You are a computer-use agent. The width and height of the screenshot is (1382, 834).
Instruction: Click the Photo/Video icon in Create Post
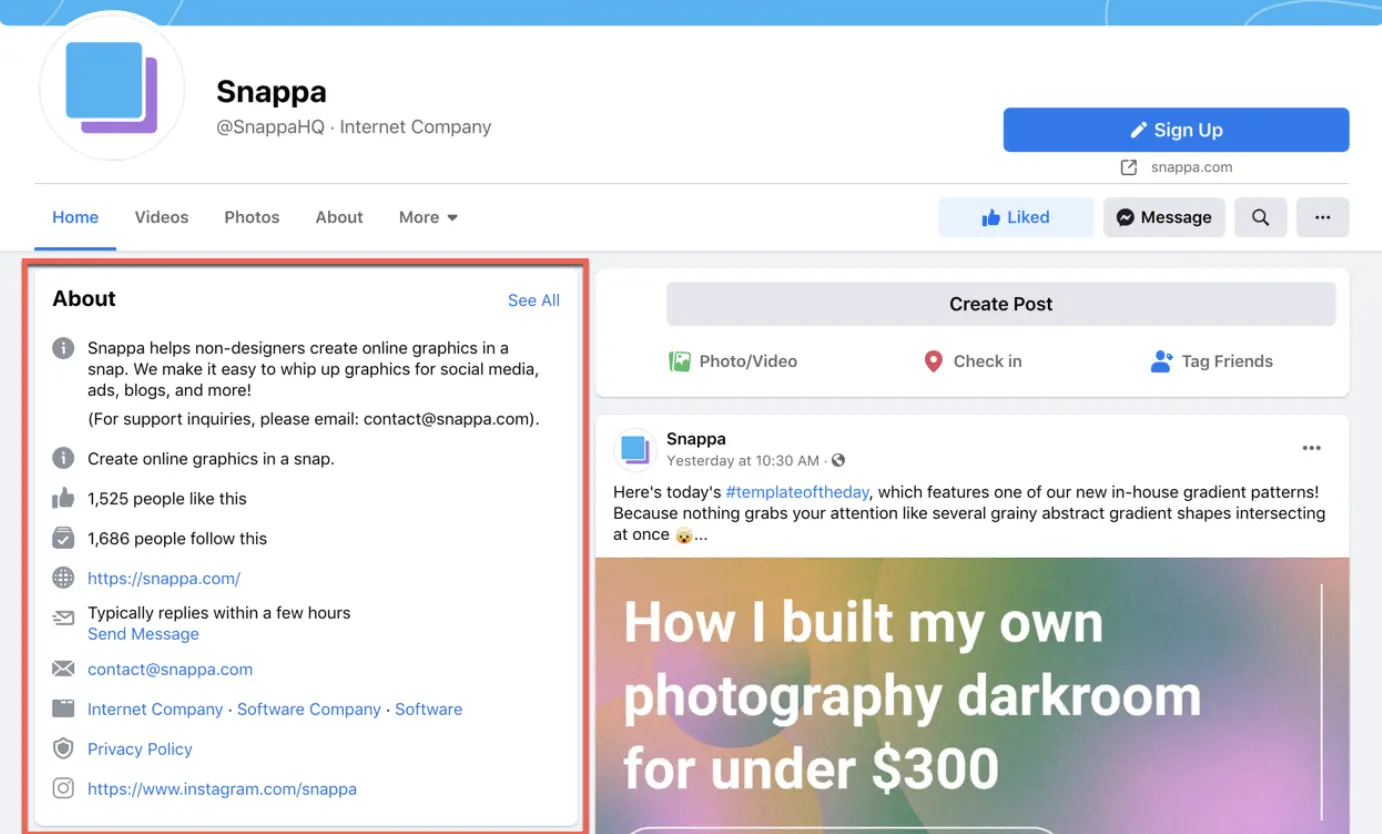coord(680,361)
